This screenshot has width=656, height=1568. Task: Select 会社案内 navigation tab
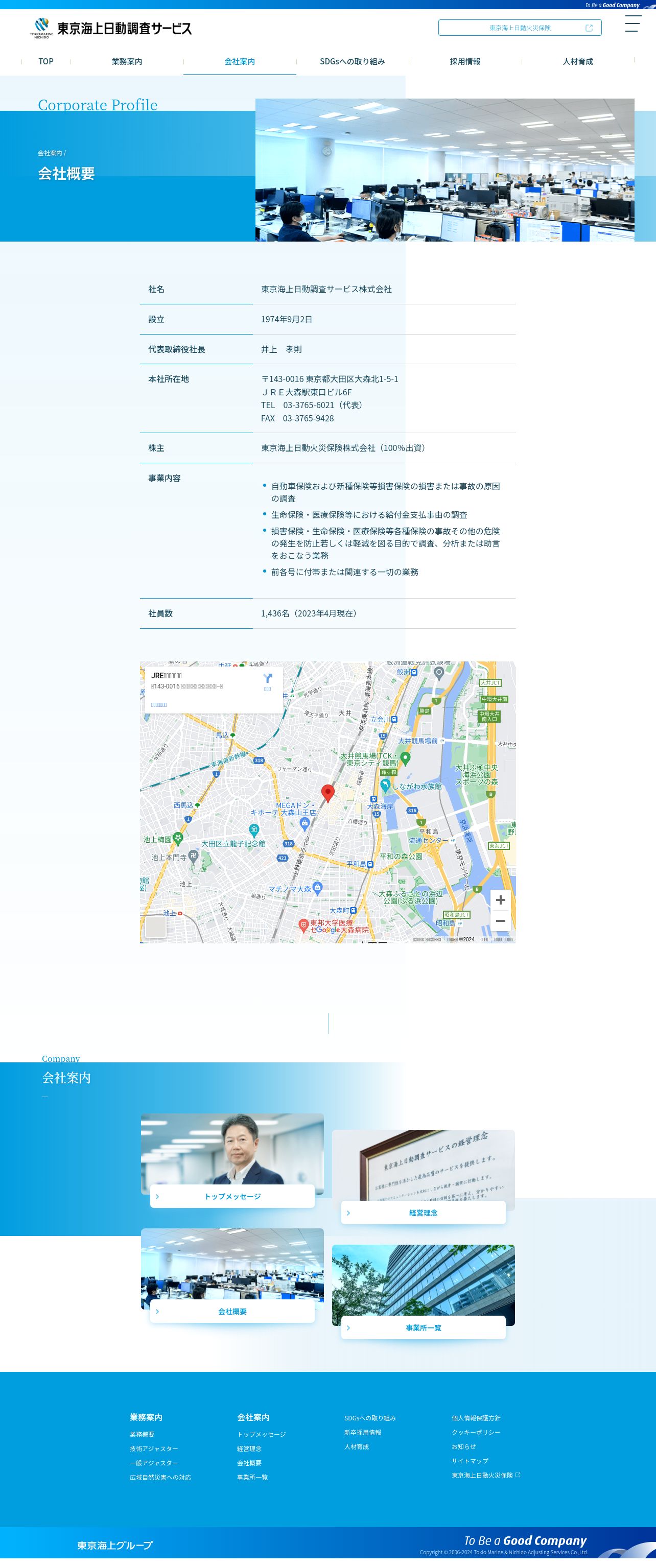[x=240, y=61]
